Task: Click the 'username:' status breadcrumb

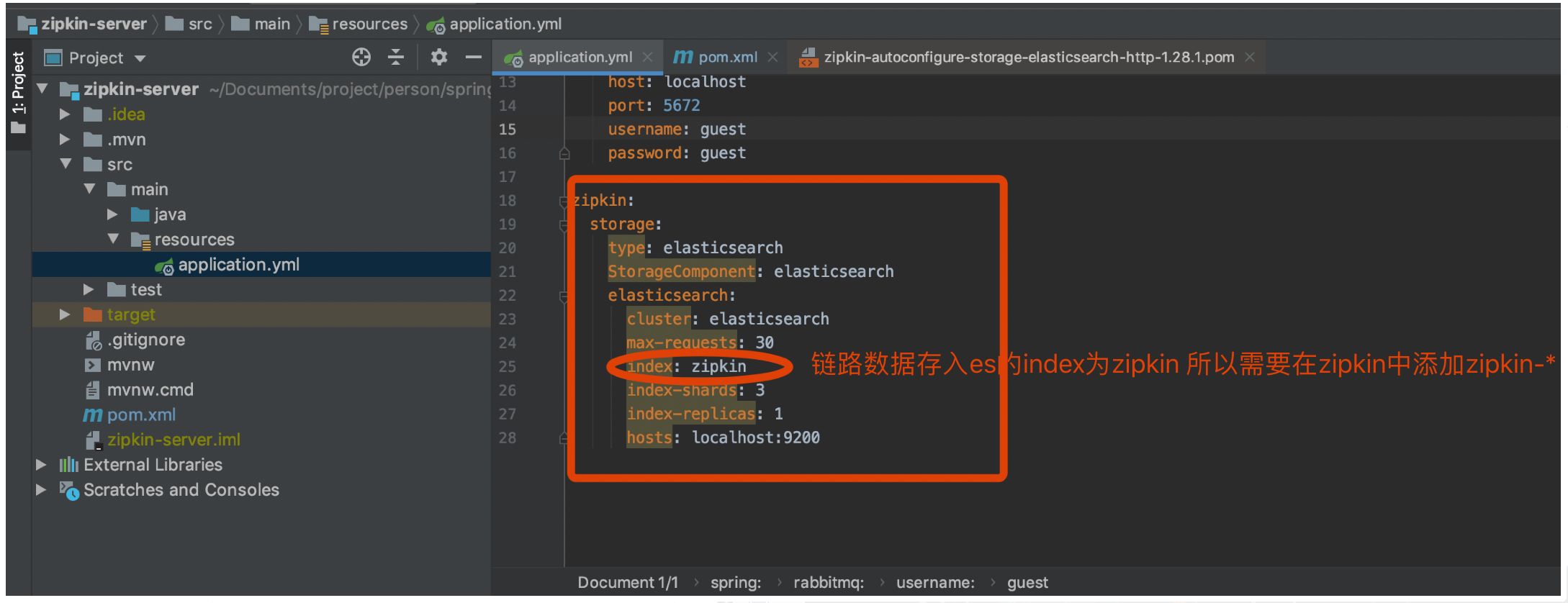Action: tap(935, 583)
